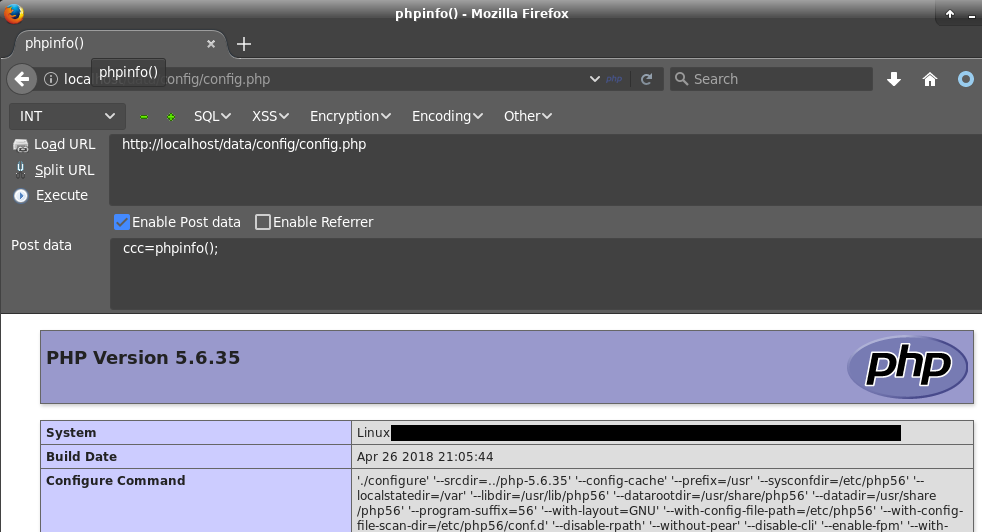
Task: Click the HackBar green plus icon
Action: click(170, 117)
